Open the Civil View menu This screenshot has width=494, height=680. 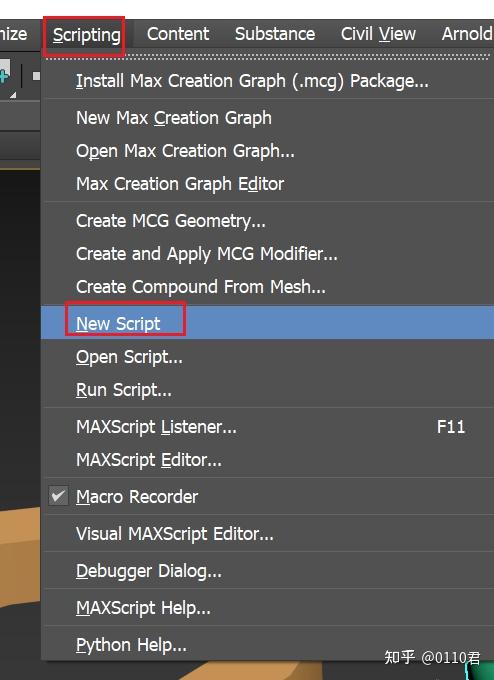[378, 34]
